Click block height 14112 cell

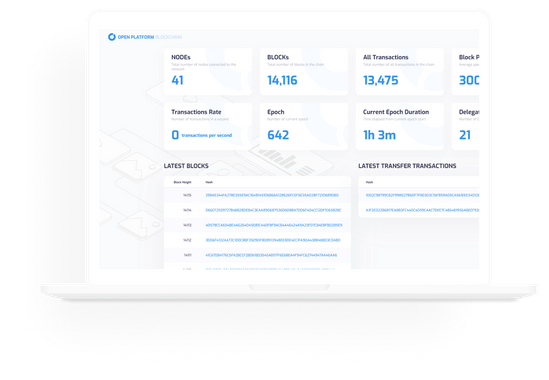point(187,240)
